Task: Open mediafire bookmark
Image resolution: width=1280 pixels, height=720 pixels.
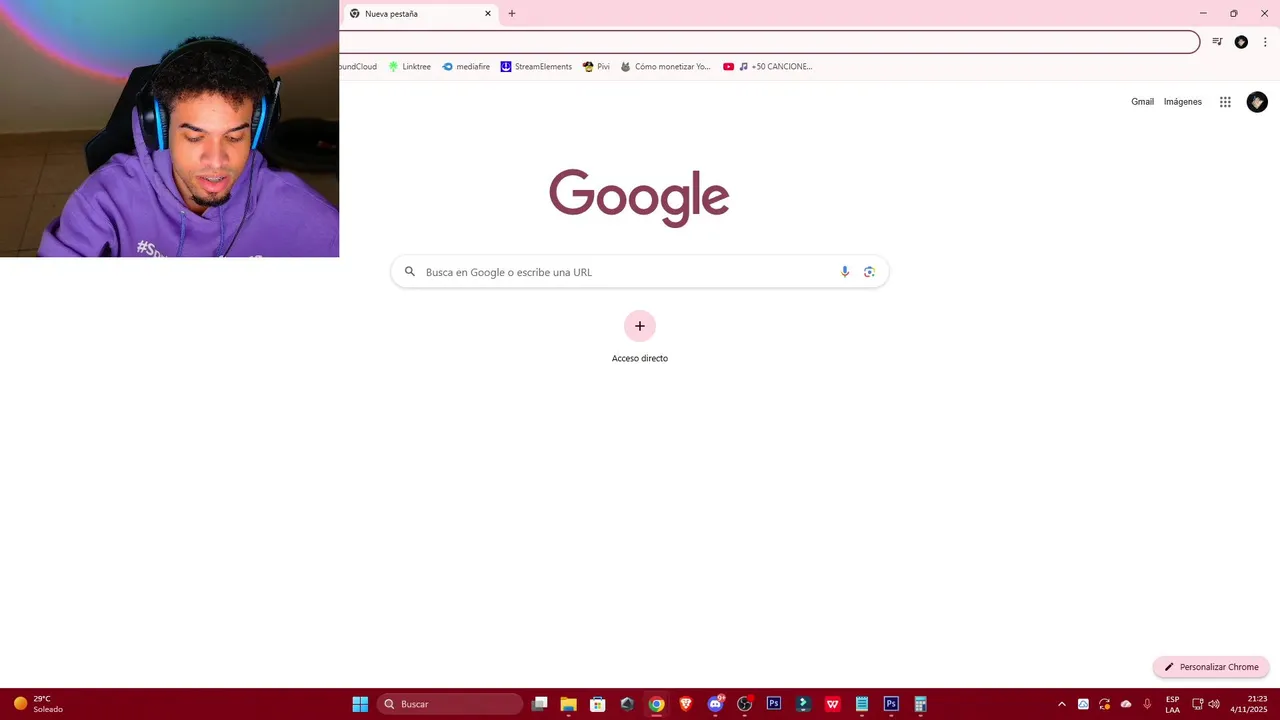Action: (x=466, y=67)
